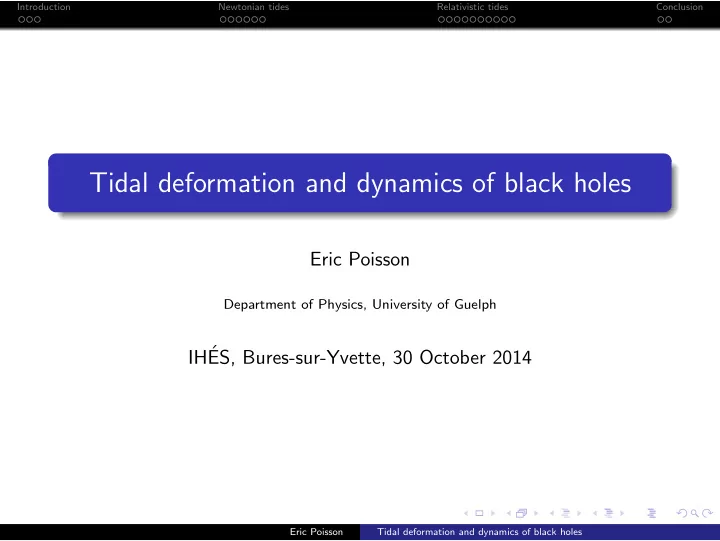Advance with the next slide arrow
Image resolution: width=720 pixels, height=541 pixels.
click(x=493, y=513)
